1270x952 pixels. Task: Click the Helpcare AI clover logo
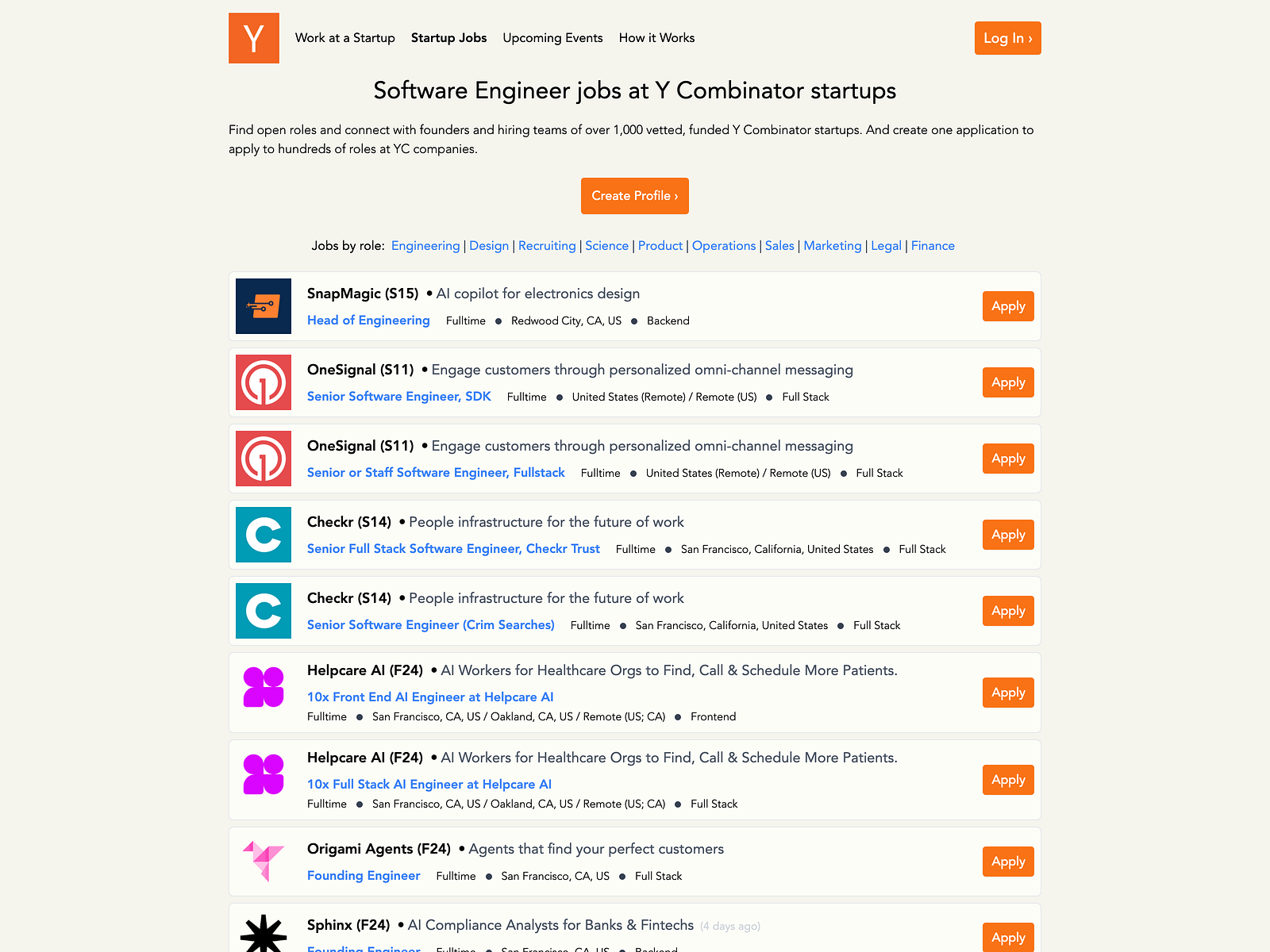[x=263, y=687]
